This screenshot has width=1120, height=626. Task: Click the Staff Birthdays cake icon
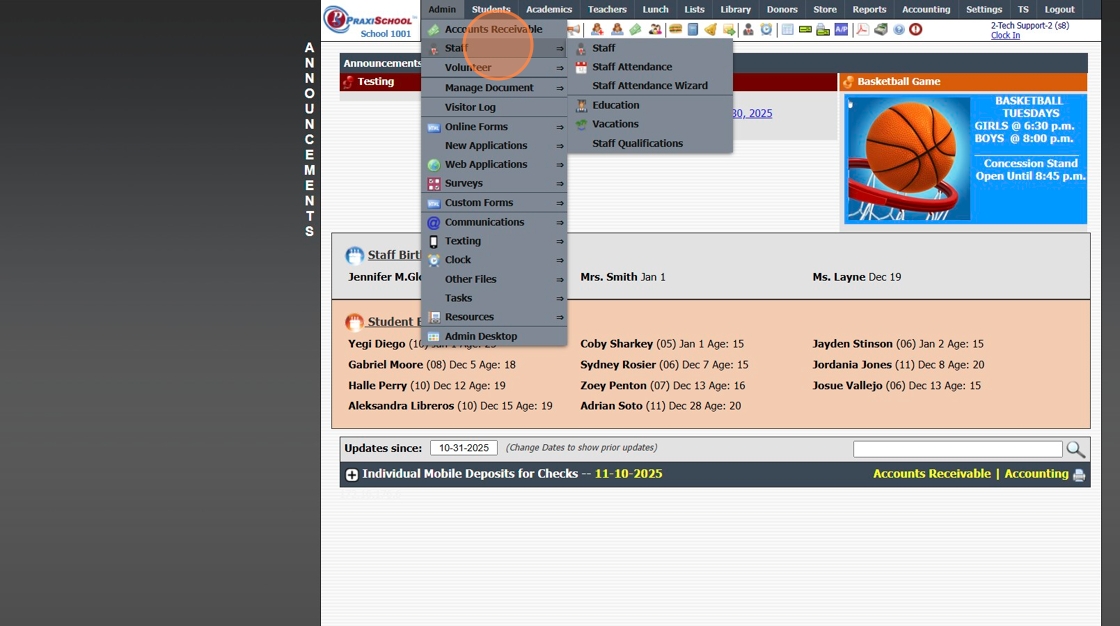354,256
